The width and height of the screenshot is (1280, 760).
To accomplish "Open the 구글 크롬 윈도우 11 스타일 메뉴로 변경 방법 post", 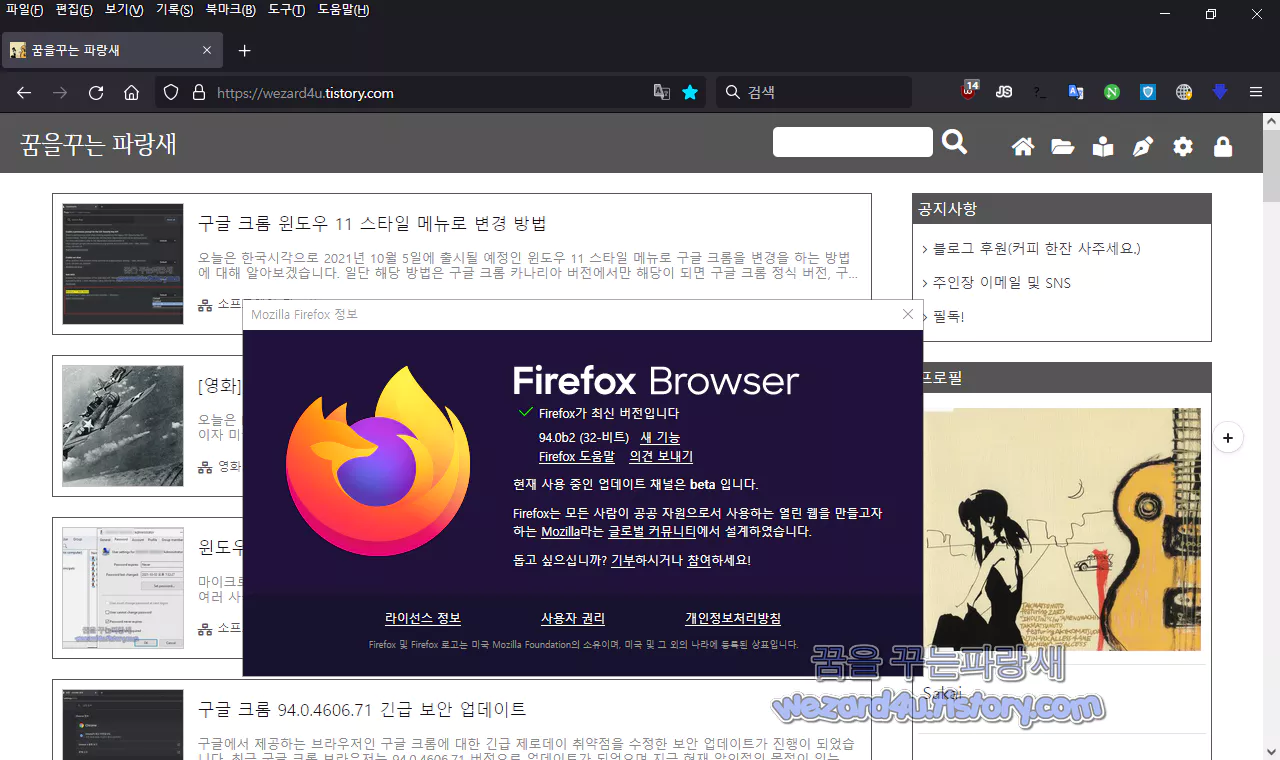I will (x=372, y=223).
